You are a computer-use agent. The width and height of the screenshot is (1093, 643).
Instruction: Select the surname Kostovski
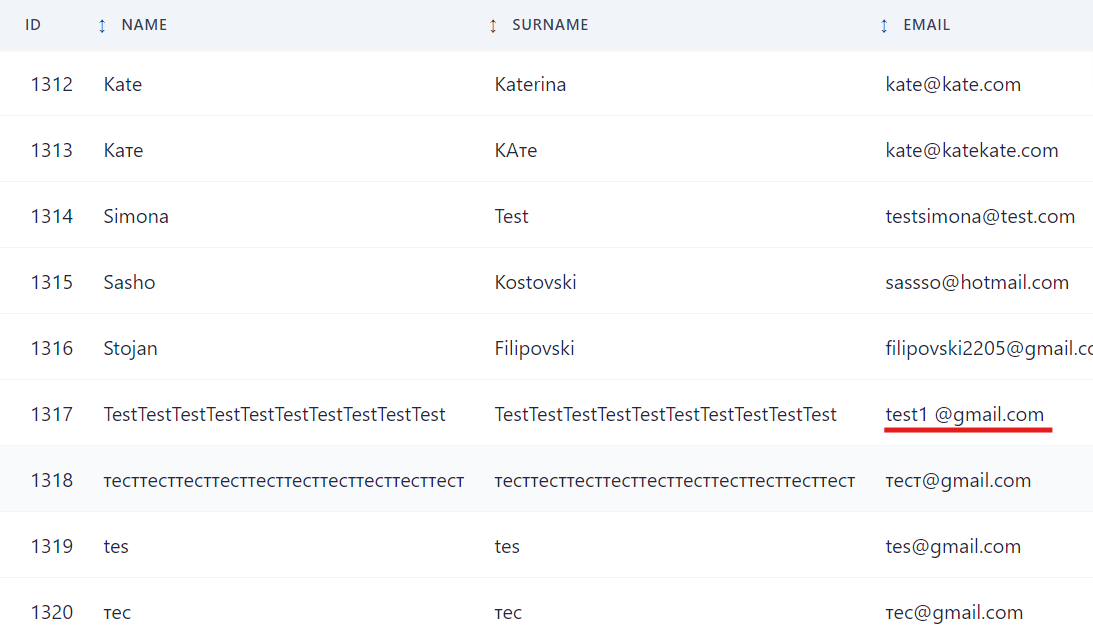(536, 282)
